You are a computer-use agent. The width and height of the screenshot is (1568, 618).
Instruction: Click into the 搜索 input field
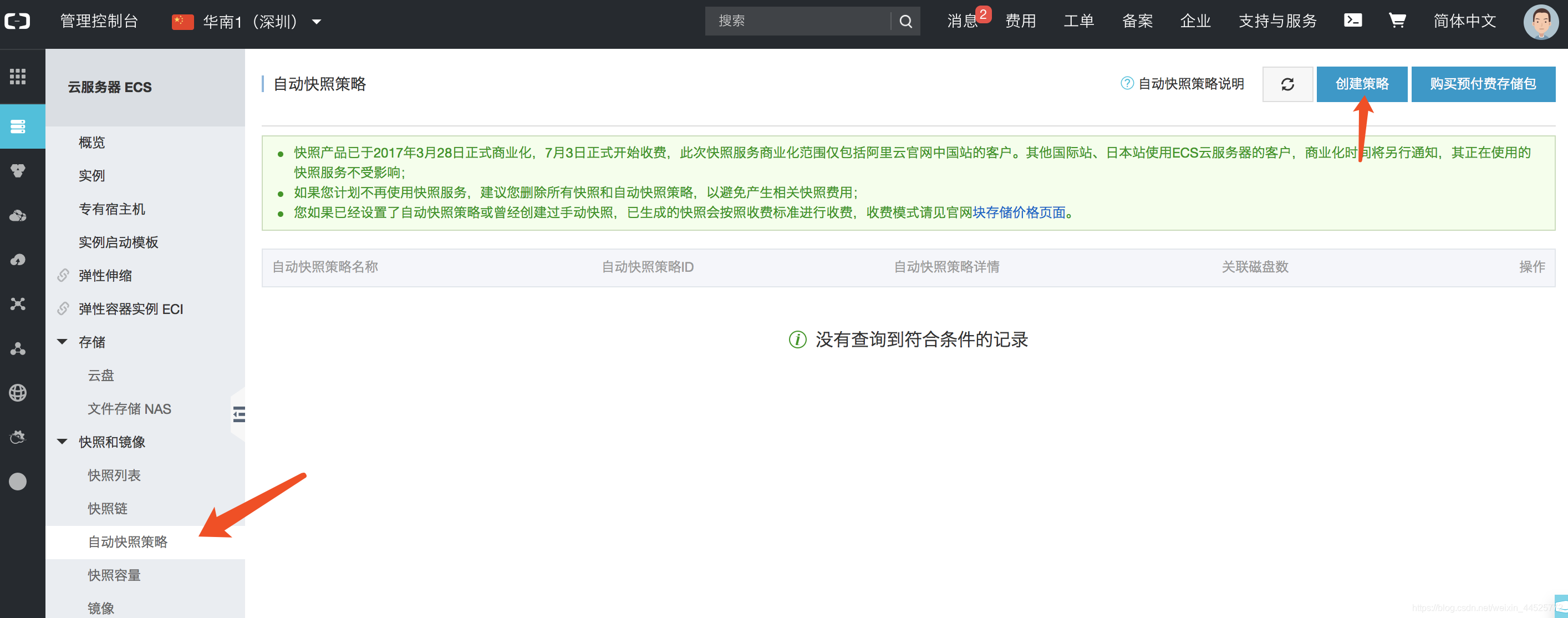(798, 21)
